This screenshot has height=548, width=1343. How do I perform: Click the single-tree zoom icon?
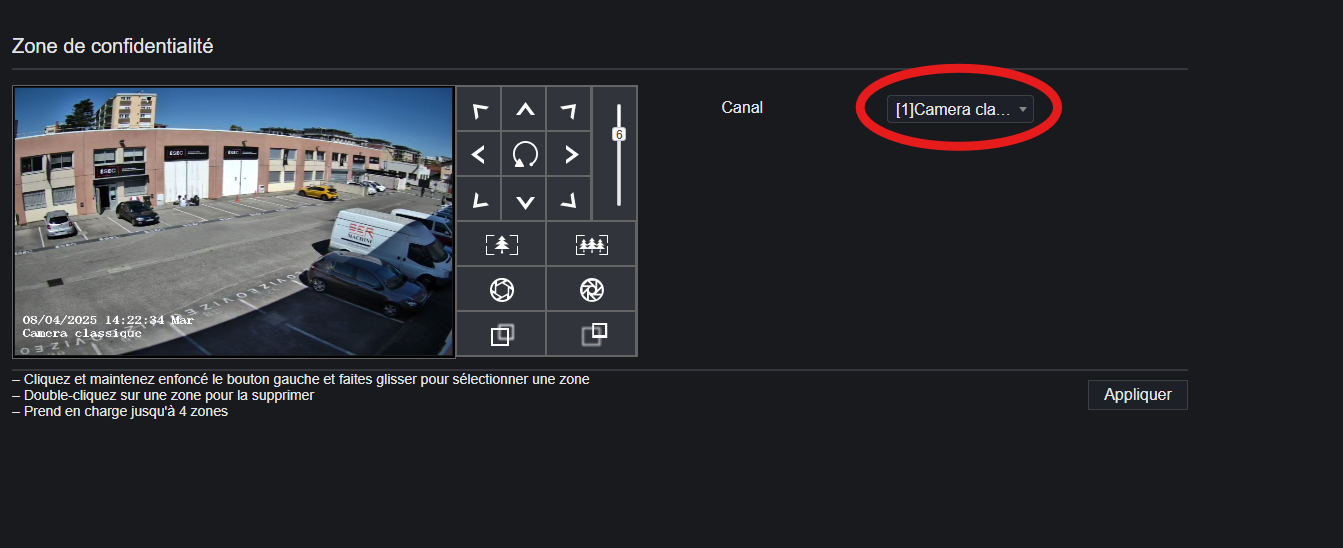pyautogui.click(x=501, y=244)
